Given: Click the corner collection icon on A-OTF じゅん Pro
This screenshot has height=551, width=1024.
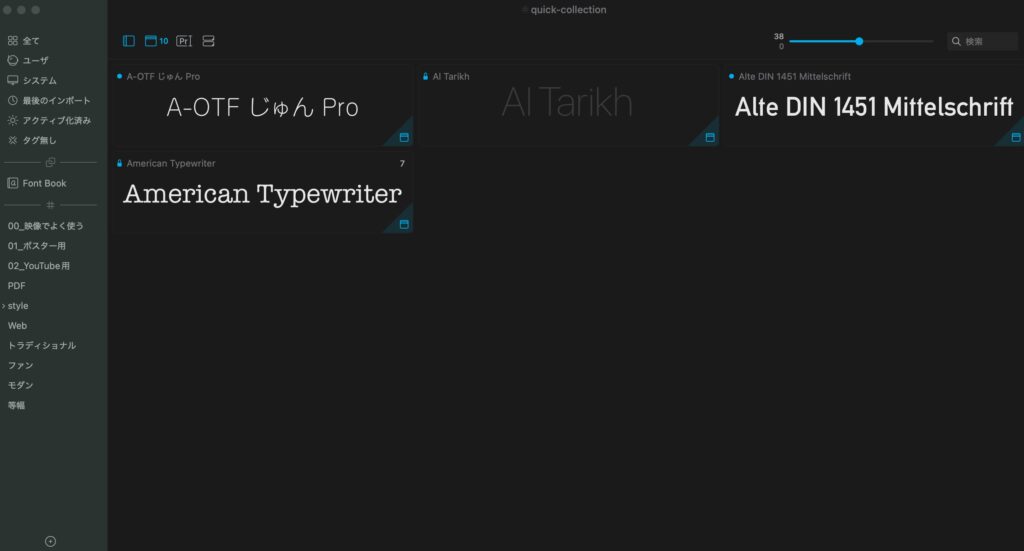Looking at the screenshot, I should pyautogui.click(x=404, y=137).
